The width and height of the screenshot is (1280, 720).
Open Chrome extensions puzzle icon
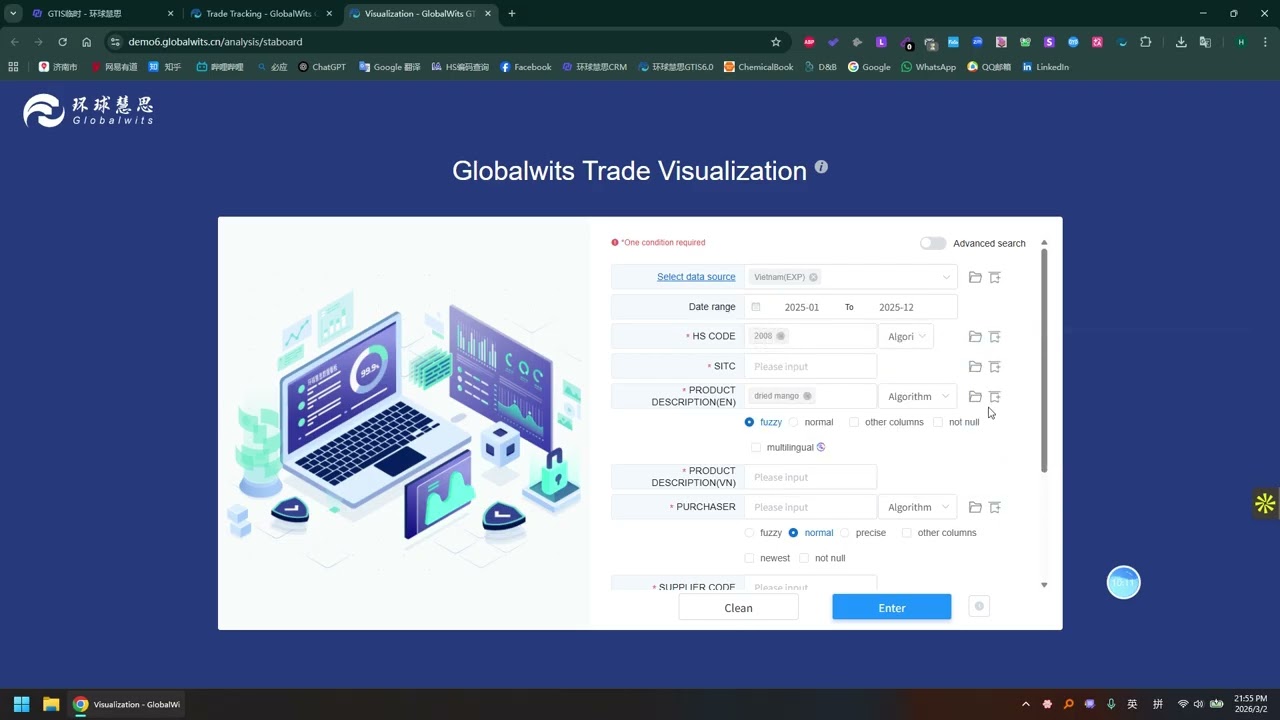point(1146,42)
